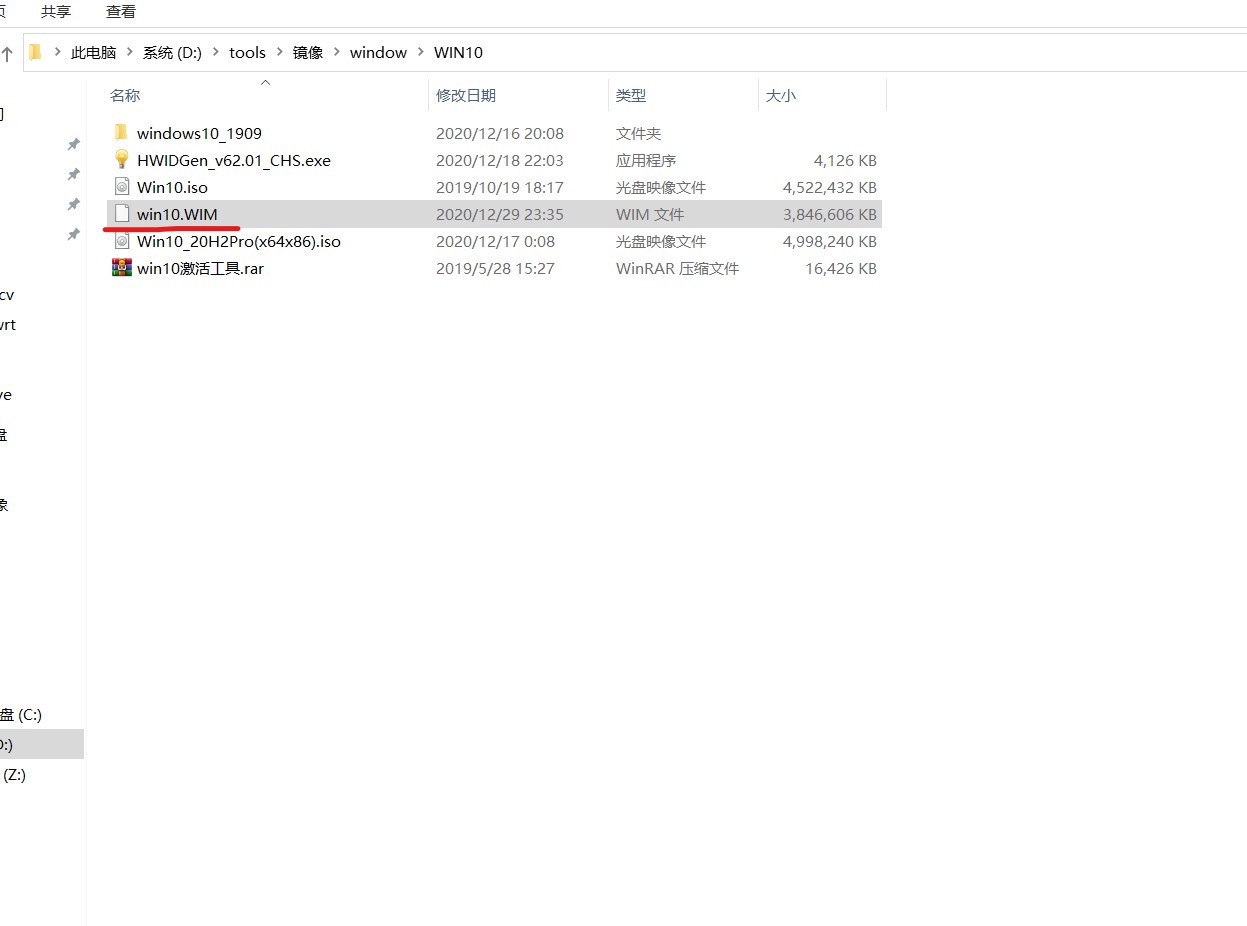
Task: Expand the chevron after 系统 (D:) breadcrumb
Action: point(215,53)
